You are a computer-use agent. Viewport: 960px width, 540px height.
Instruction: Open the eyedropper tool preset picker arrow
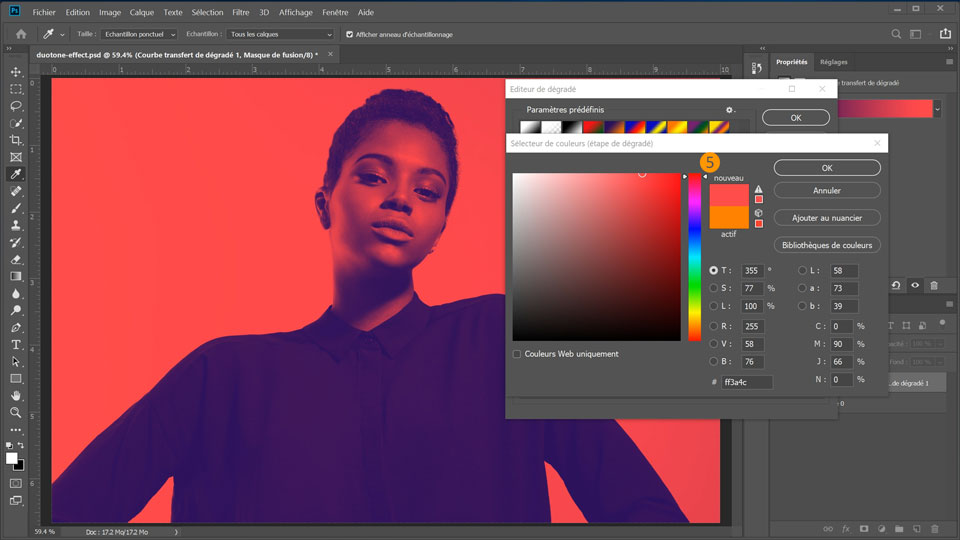(62, 35)
